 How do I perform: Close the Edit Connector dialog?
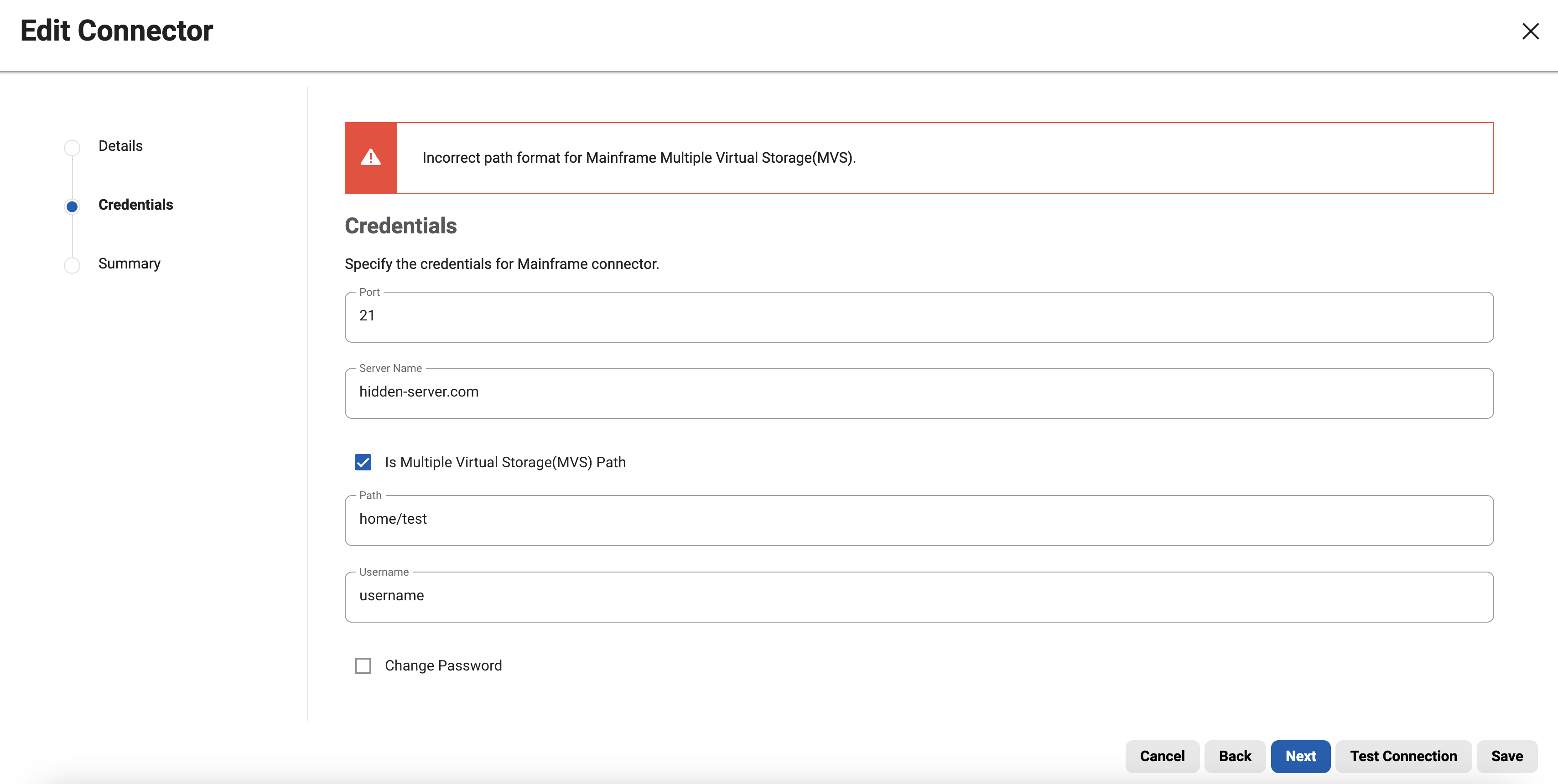1530,31
